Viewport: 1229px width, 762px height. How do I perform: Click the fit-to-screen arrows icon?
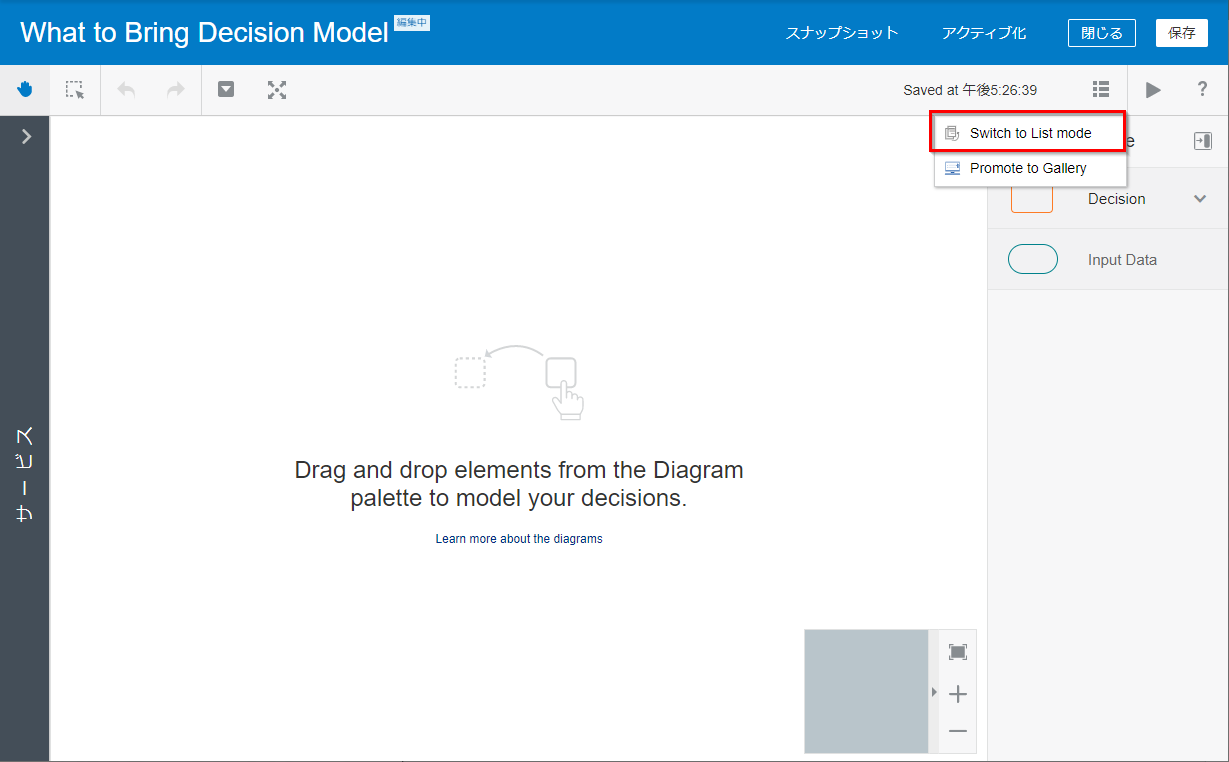pyautogui.click(x=277, y=90)
